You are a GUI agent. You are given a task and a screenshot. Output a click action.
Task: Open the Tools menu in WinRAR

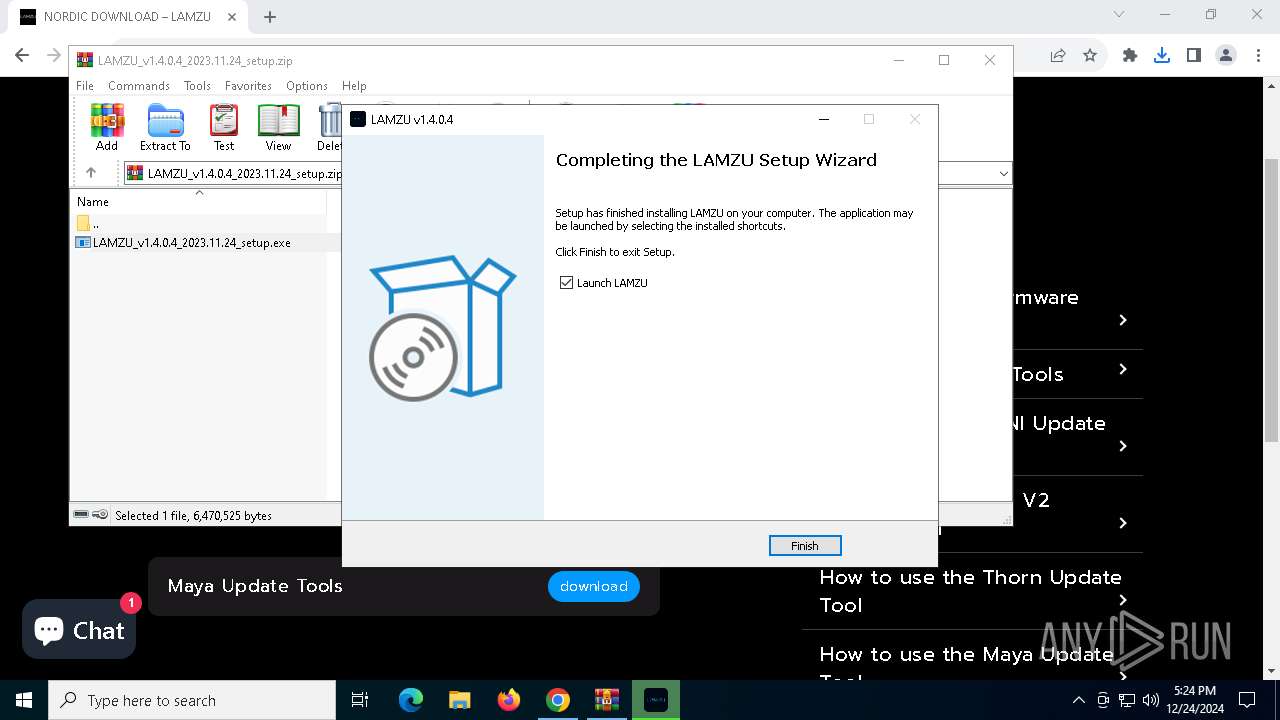(x=197, y=86)
